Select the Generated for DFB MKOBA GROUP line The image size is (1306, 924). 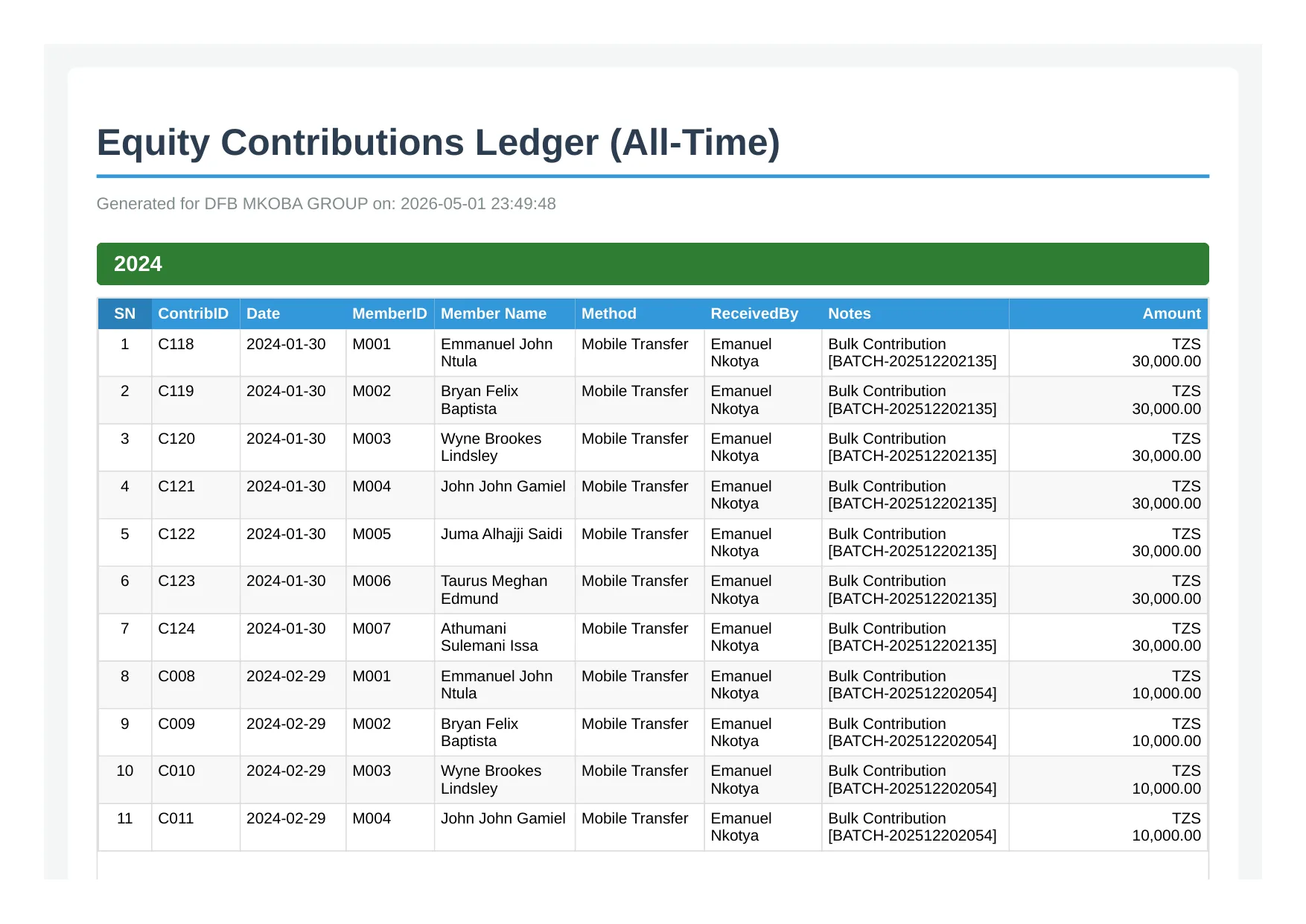pos(326,203)
